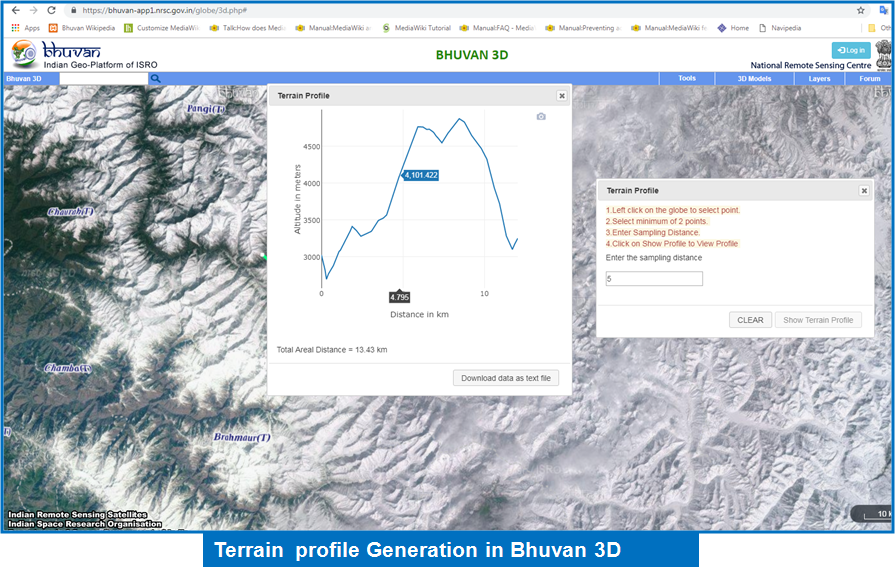Click the Bhuvan search input field
The image size is (895, 568).
[x=103, y=79]
